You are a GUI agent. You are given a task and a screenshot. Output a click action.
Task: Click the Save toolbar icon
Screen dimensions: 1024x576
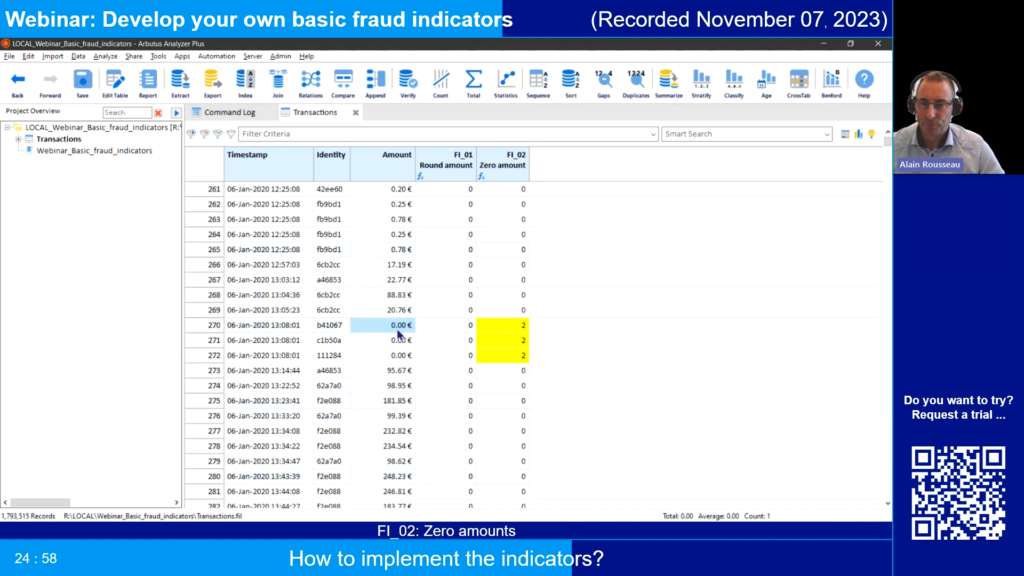point(82,84)
